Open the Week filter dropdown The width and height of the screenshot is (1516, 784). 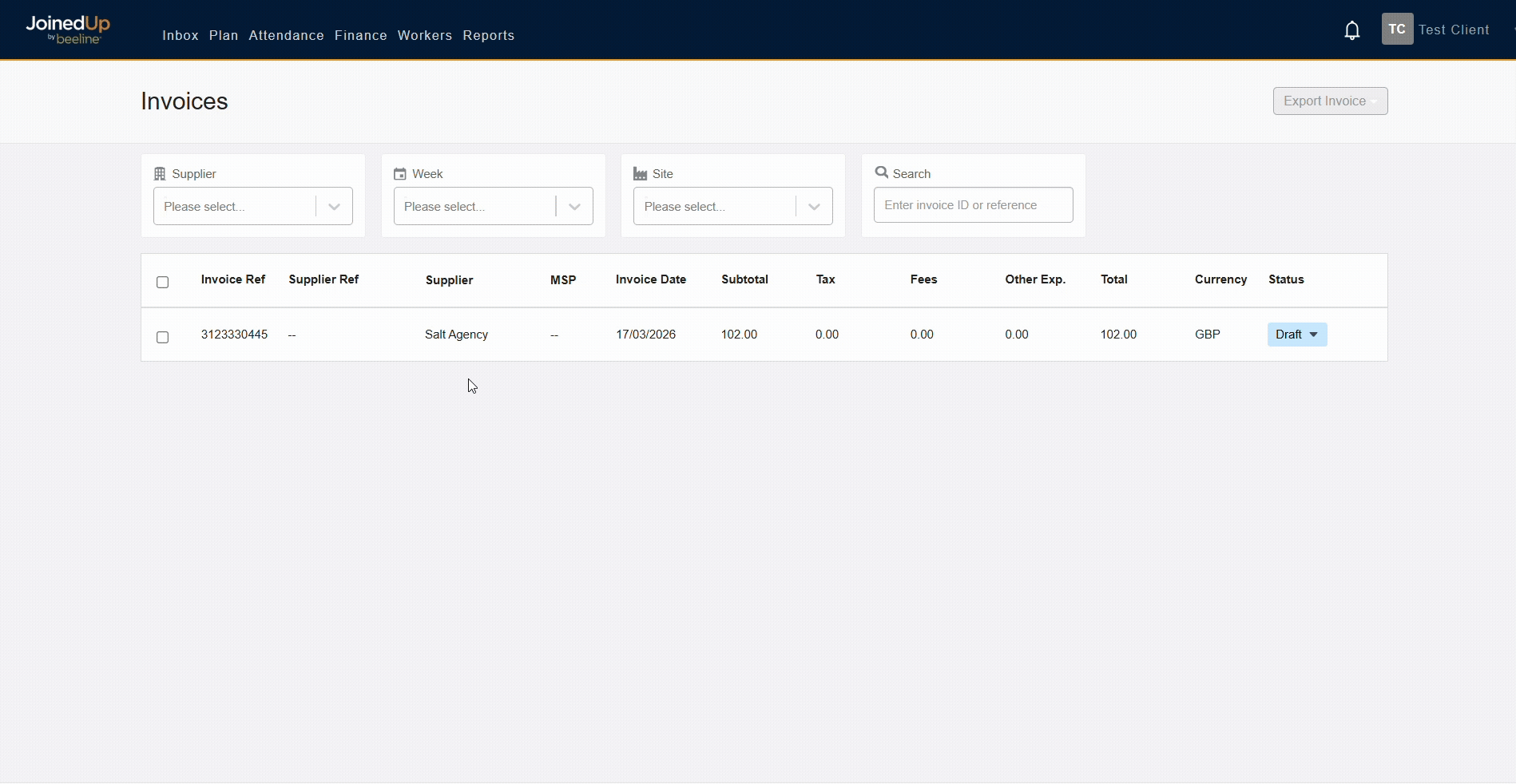(x=574, y=207)
